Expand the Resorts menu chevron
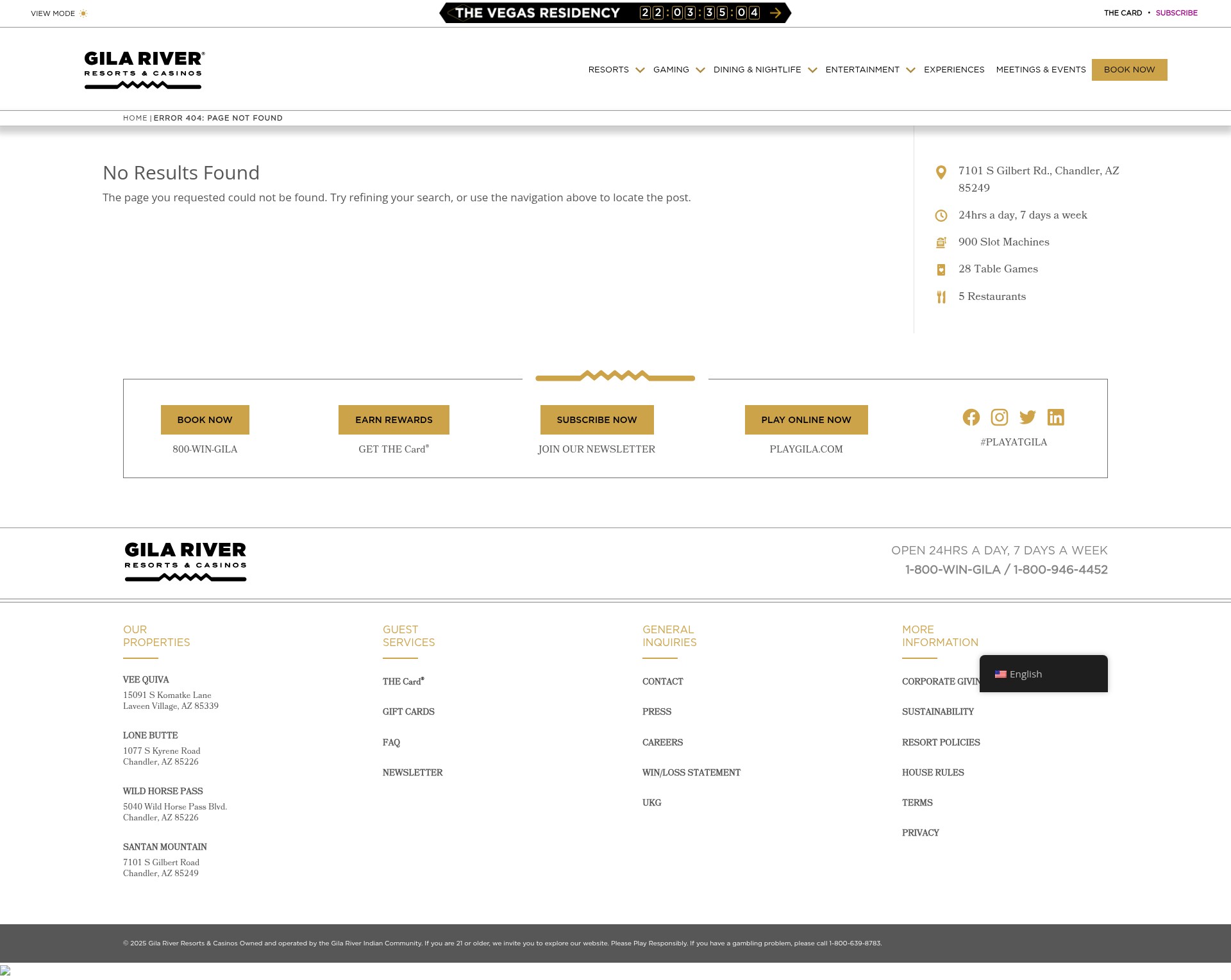 640,71
